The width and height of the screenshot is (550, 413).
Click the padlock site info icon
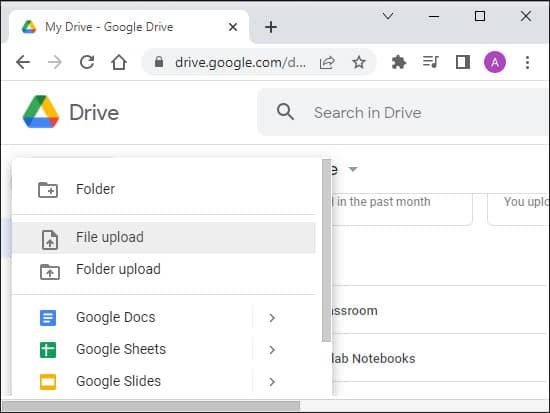tap(159, 62)
